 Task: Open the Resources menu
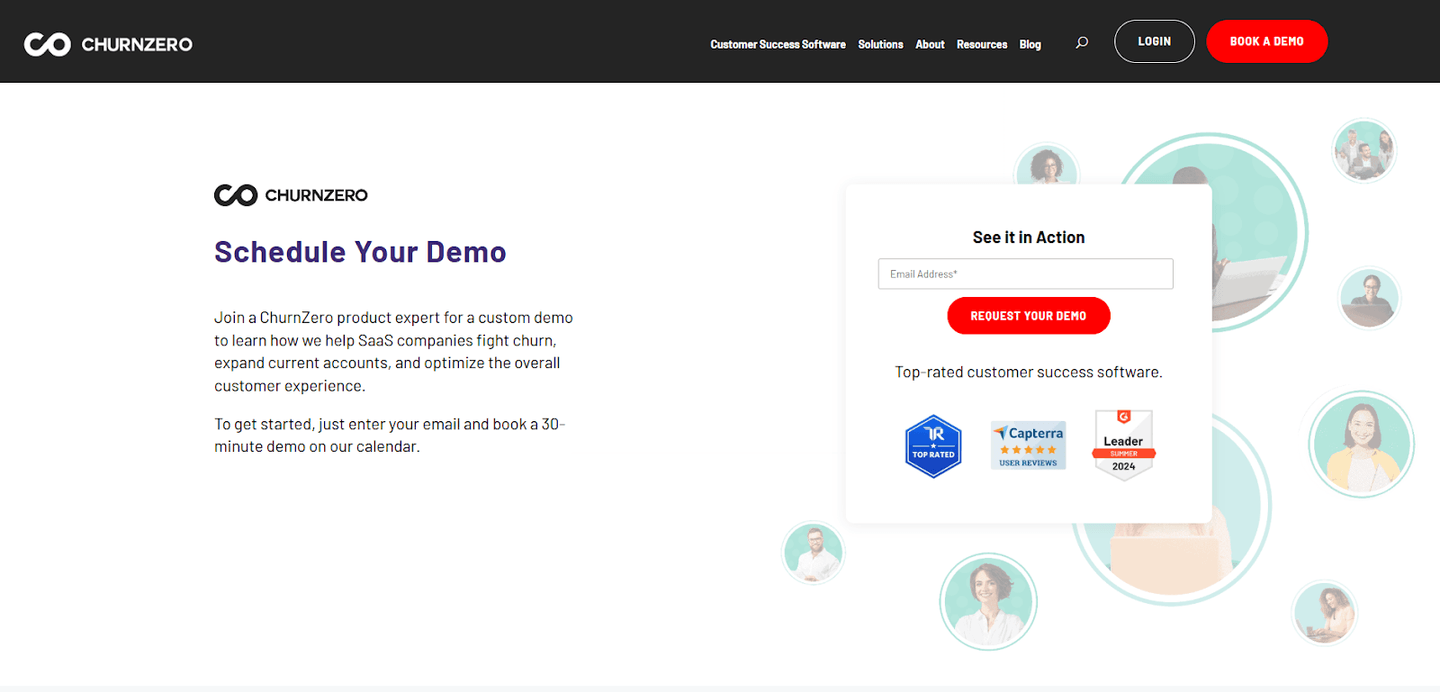click(982, 44)
